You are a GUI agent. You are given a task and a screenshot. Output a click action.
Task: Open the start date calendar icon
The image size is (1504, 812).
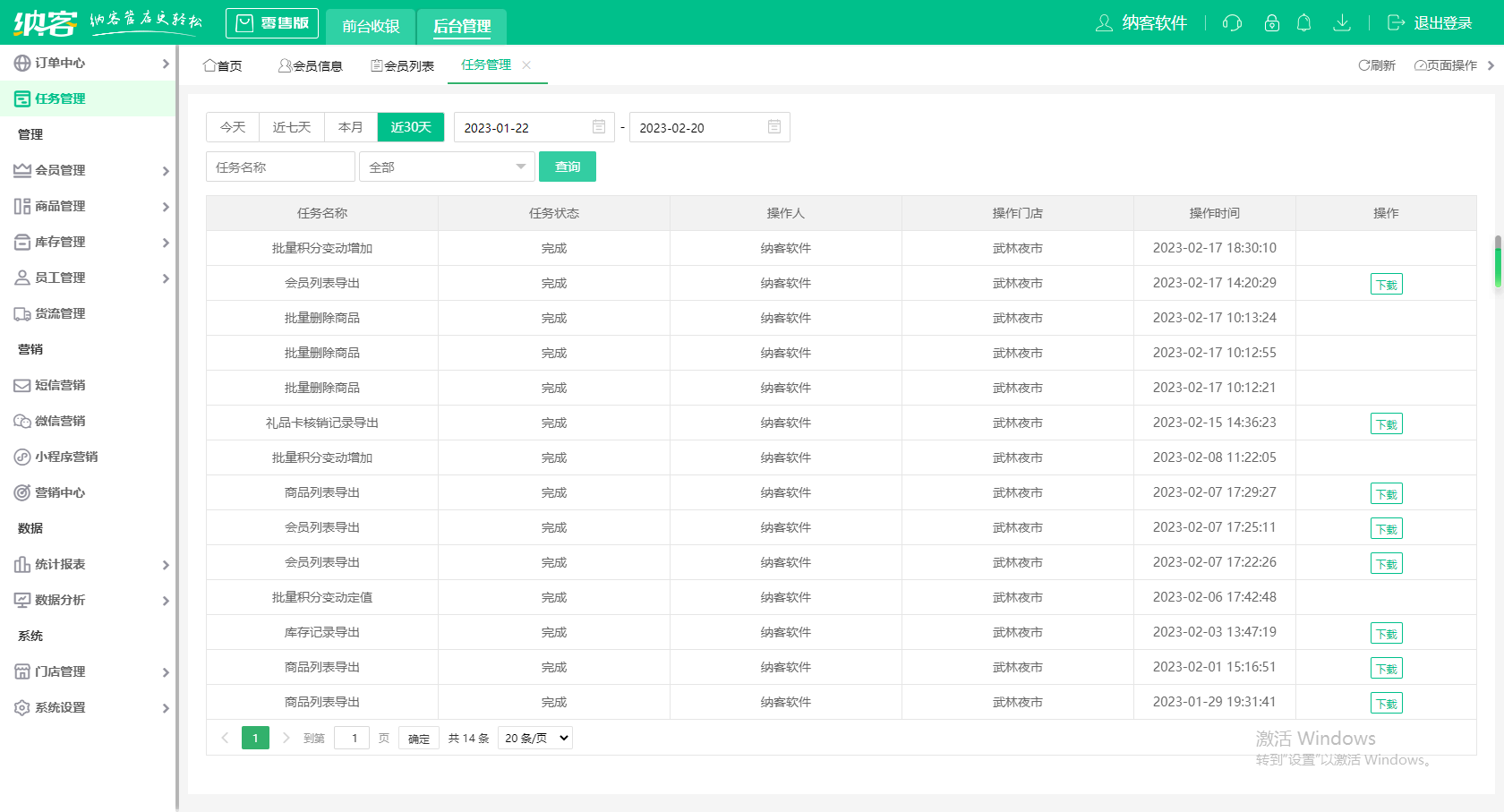[599, 127]
